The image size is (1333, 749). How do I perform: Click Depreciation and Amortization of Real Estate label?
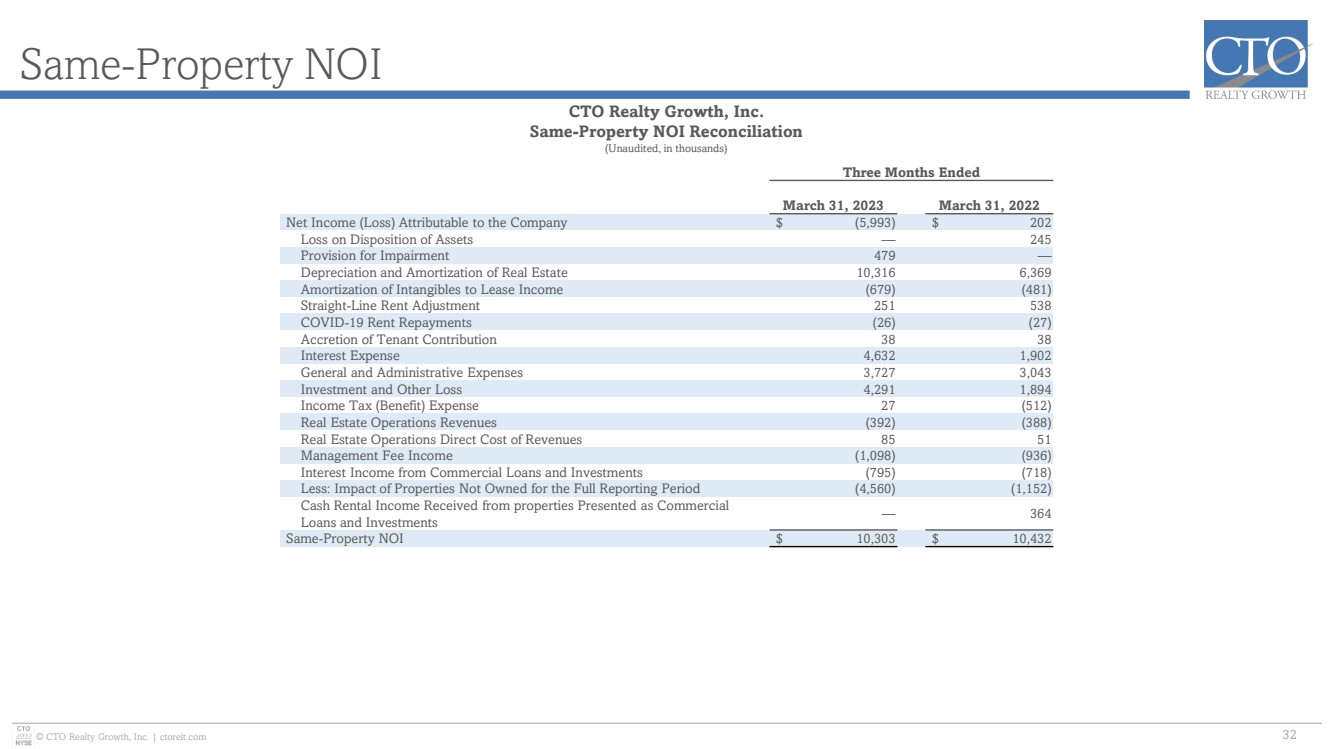434,273
